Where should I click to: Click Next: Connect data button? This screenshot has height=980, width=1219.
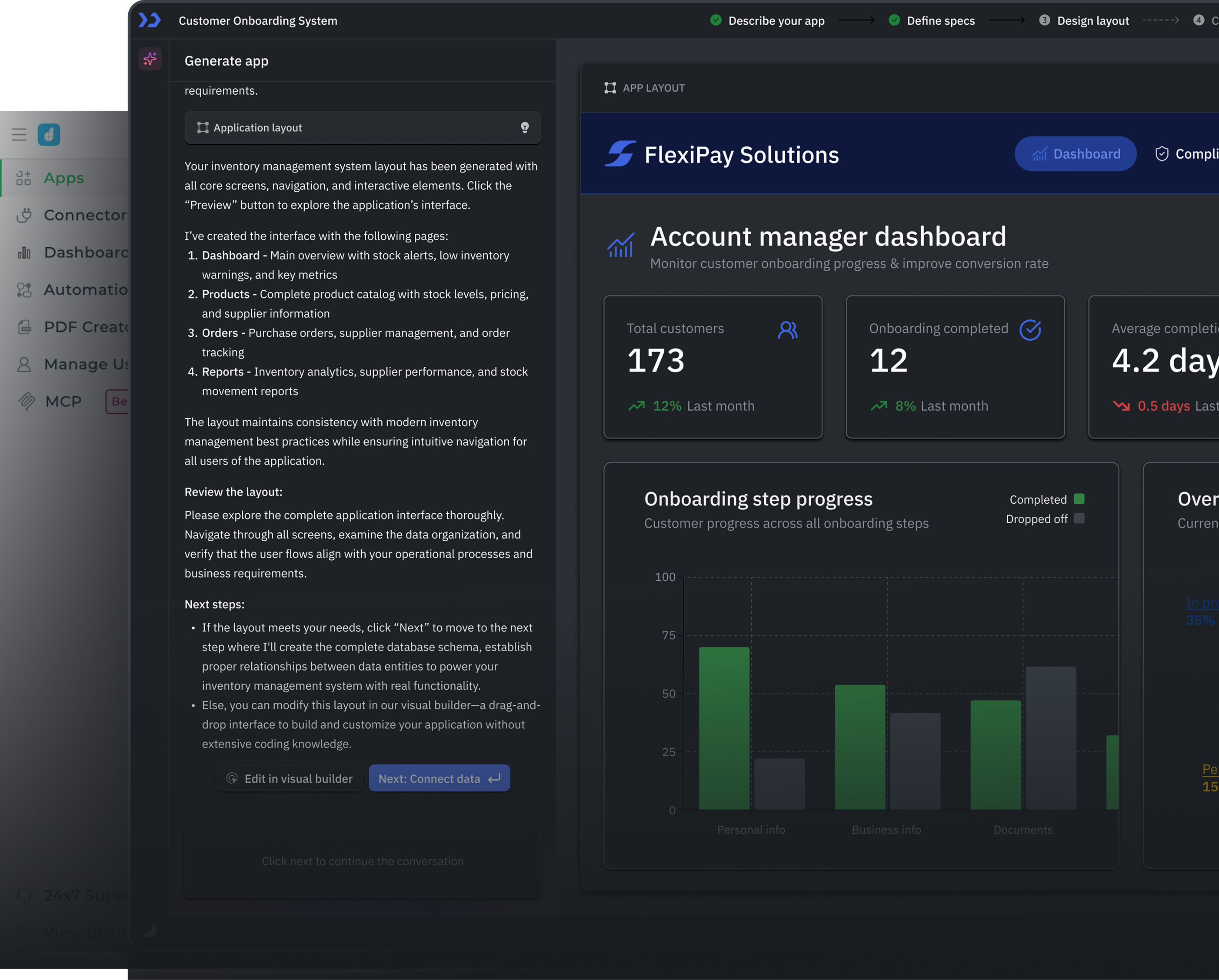point(439,778)
